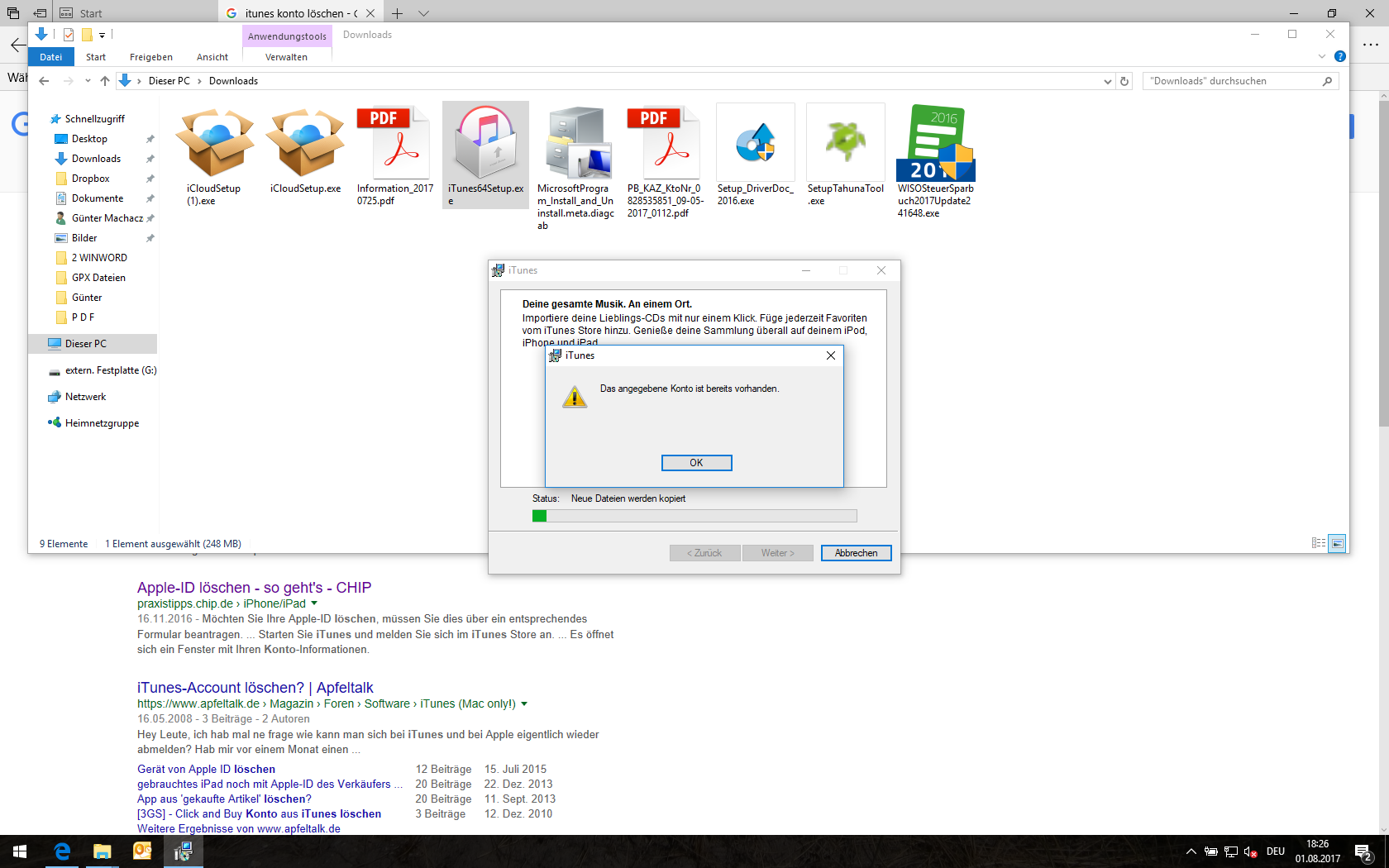Select Setup_DriverDoc_2016.exe file icon
Image resolution: width=1389 pixels, height=868 pixels.
pos(756,144)
